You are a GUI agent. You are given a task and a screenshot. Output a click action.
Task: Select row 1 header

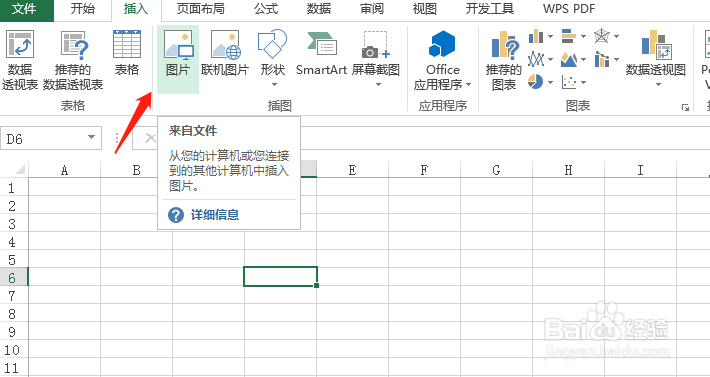(x=14, y=187)
